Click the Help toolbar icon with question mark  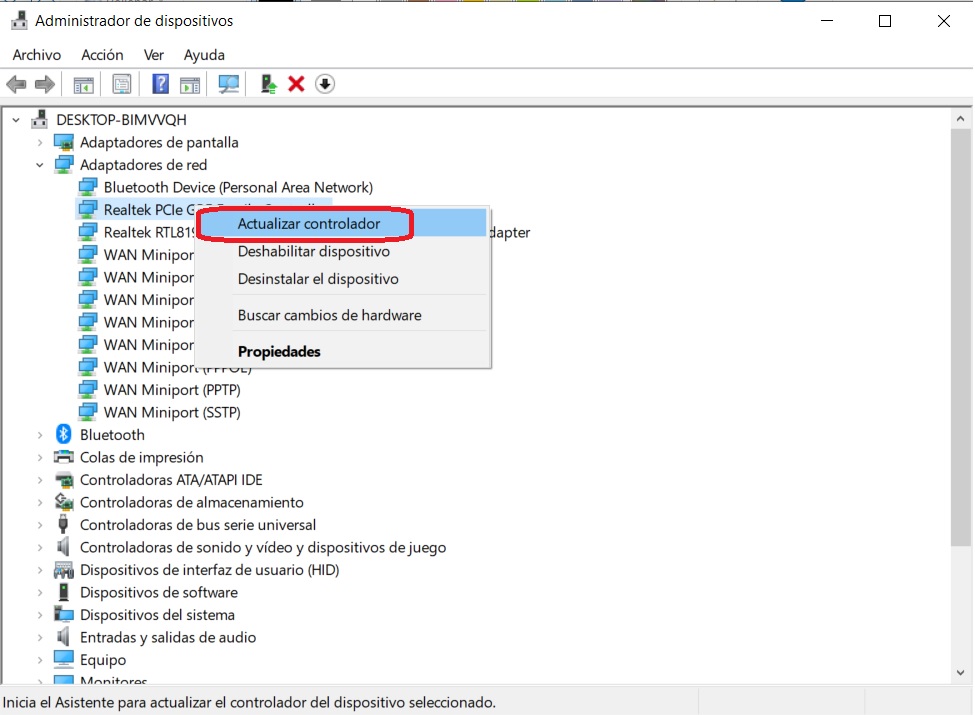click(x=160, y=84)
